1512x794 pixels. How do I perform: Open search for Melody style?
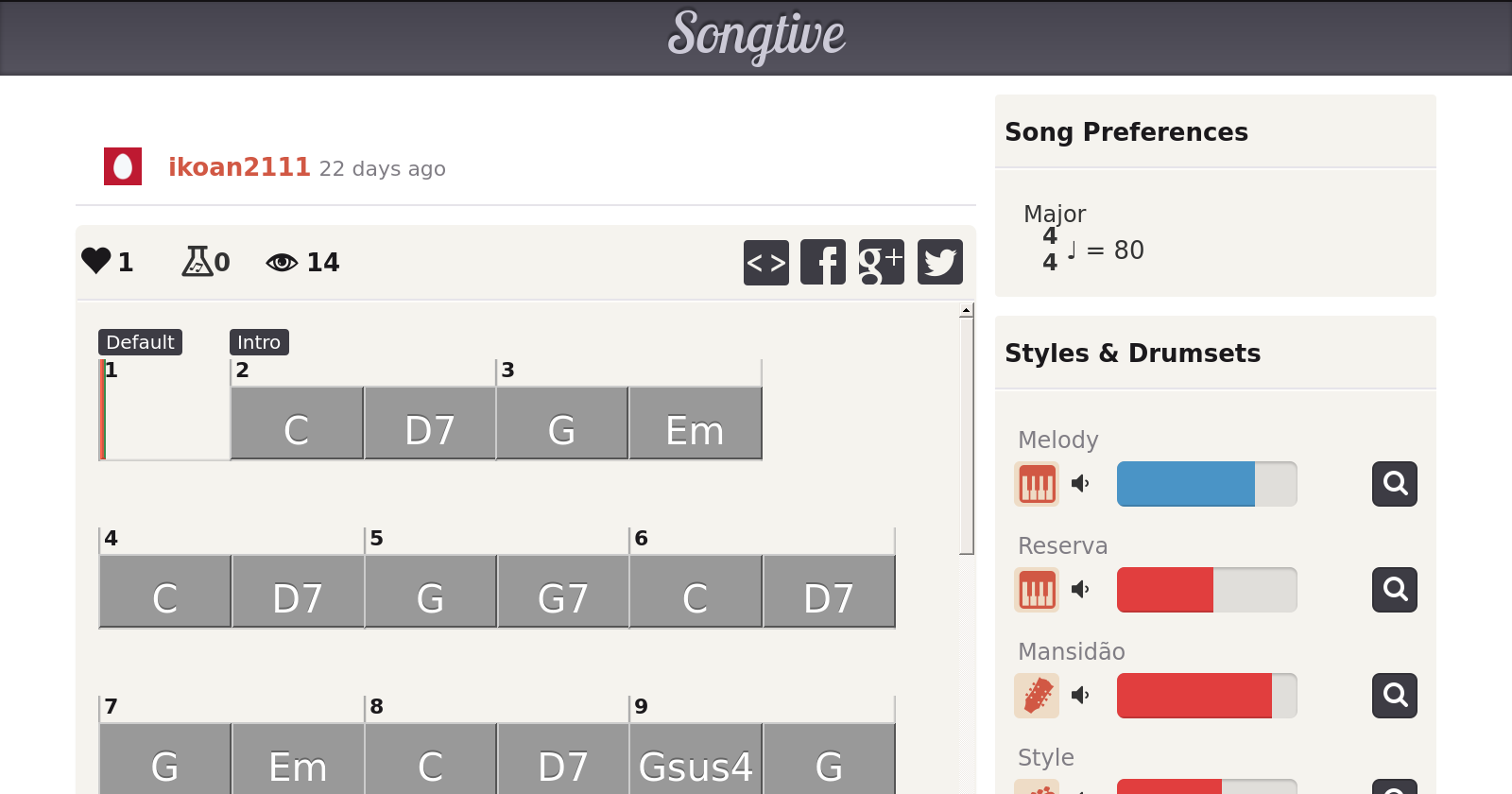click(1394, 484)
